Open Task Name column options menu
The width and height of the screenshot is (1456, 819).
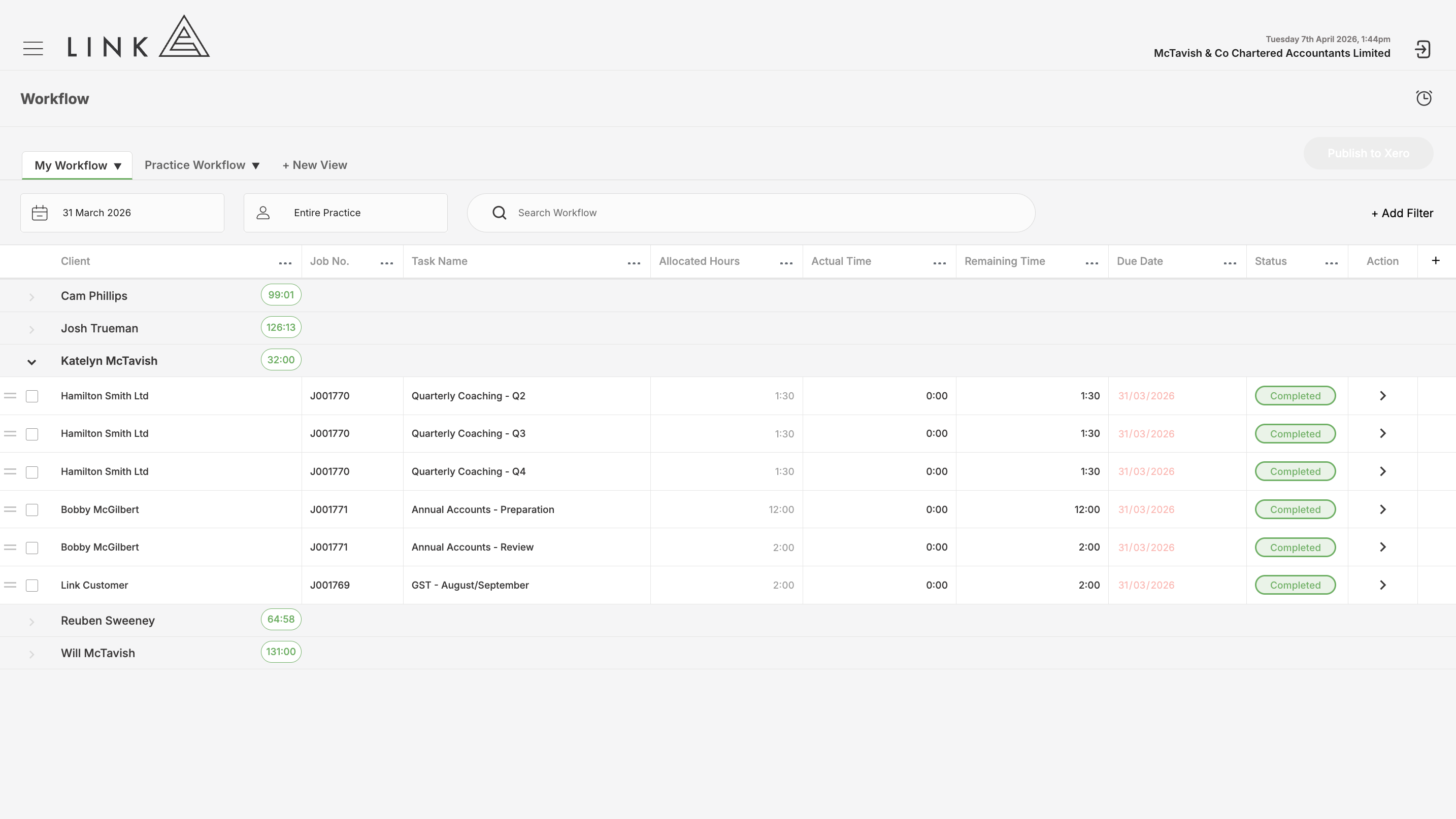coord(634,263)
